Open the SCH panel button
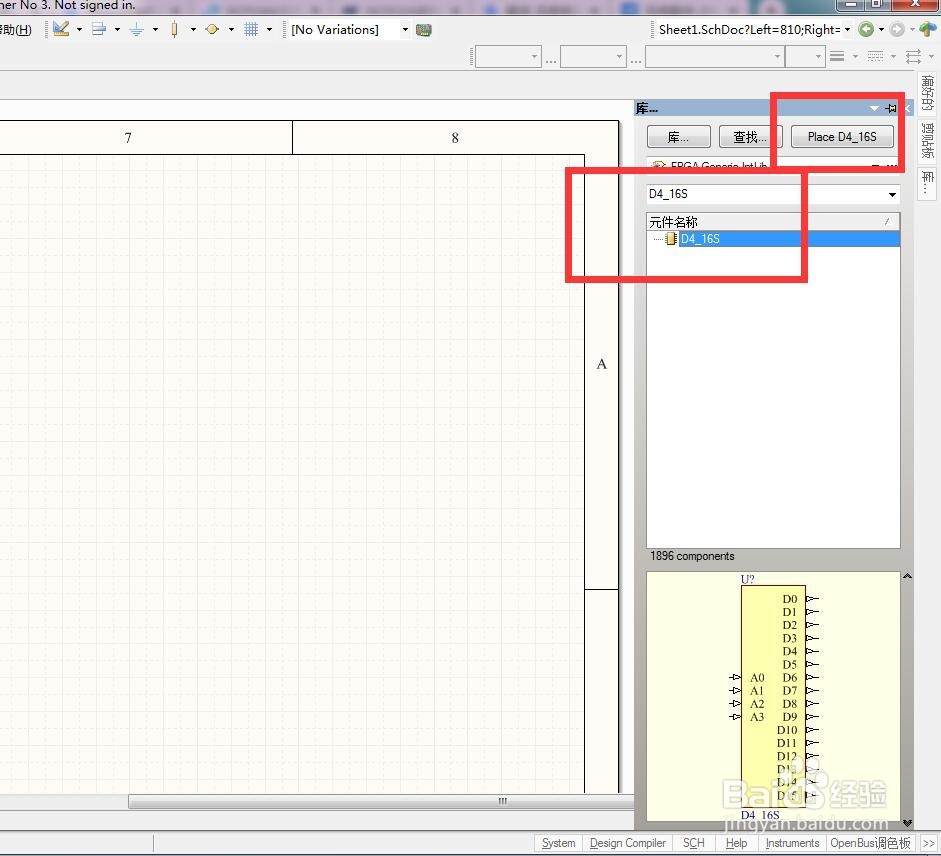The width and height of the screenshot is (941, 856). click(694, 843)
